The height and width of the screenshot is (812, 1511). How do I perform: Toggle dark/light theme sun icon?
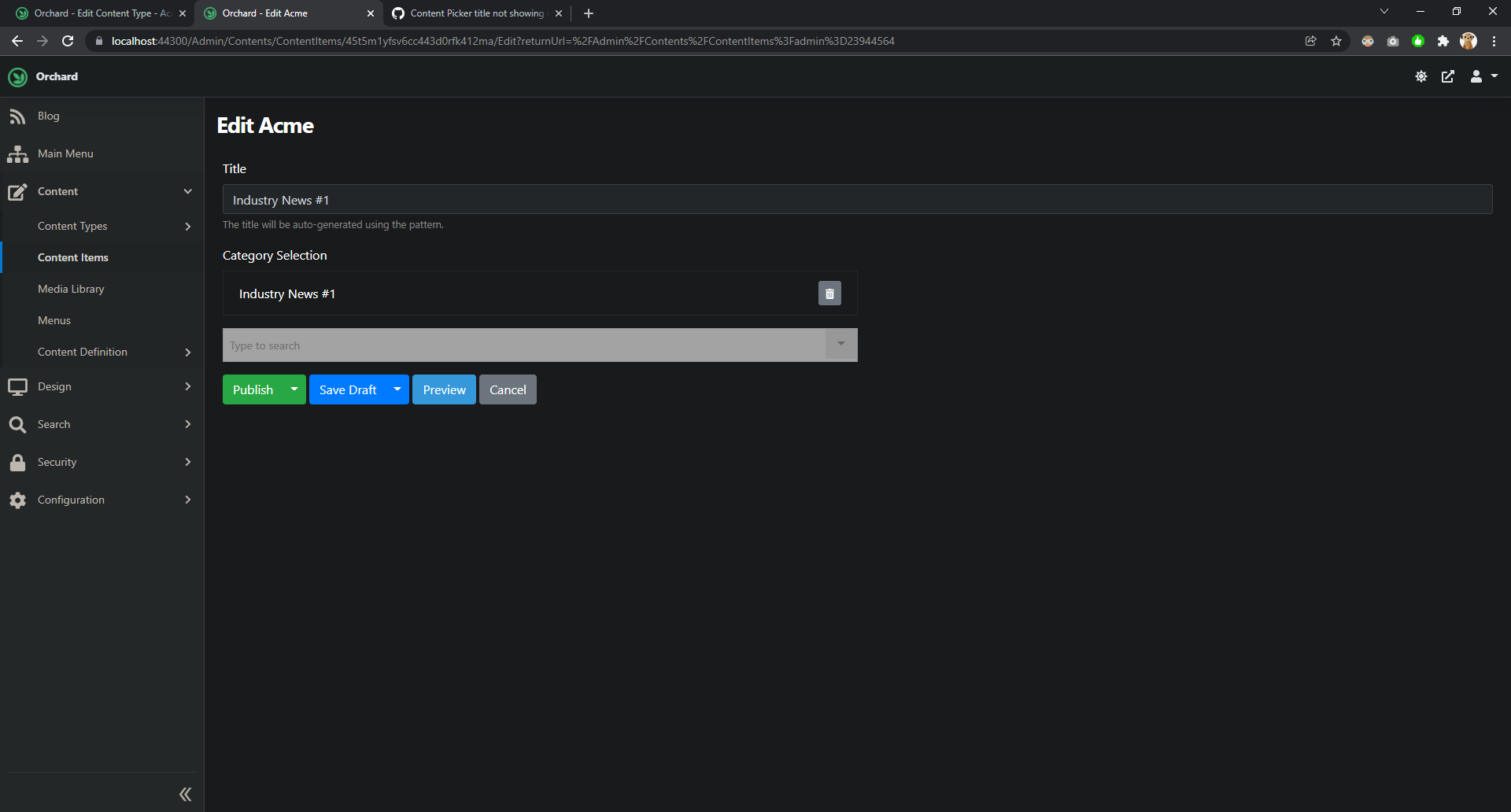coord(1421,76)
